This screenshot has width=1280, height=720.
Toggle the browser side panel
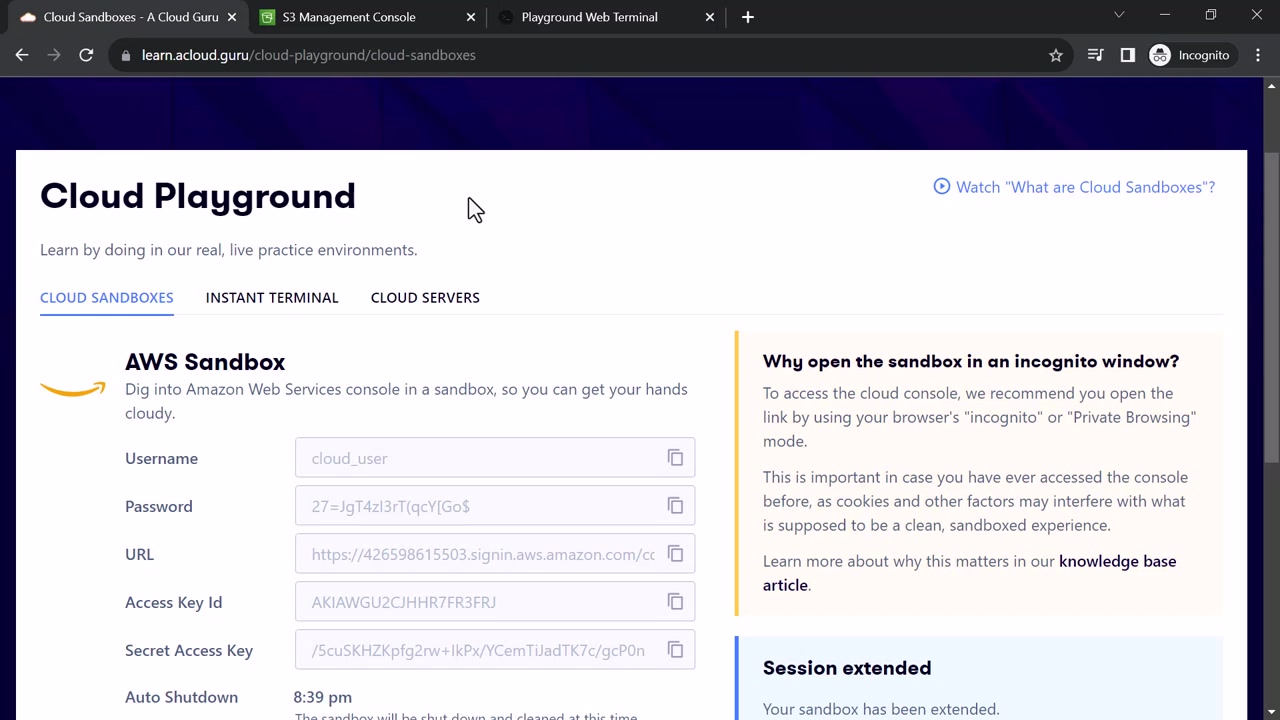click(x=1128, y=55)
